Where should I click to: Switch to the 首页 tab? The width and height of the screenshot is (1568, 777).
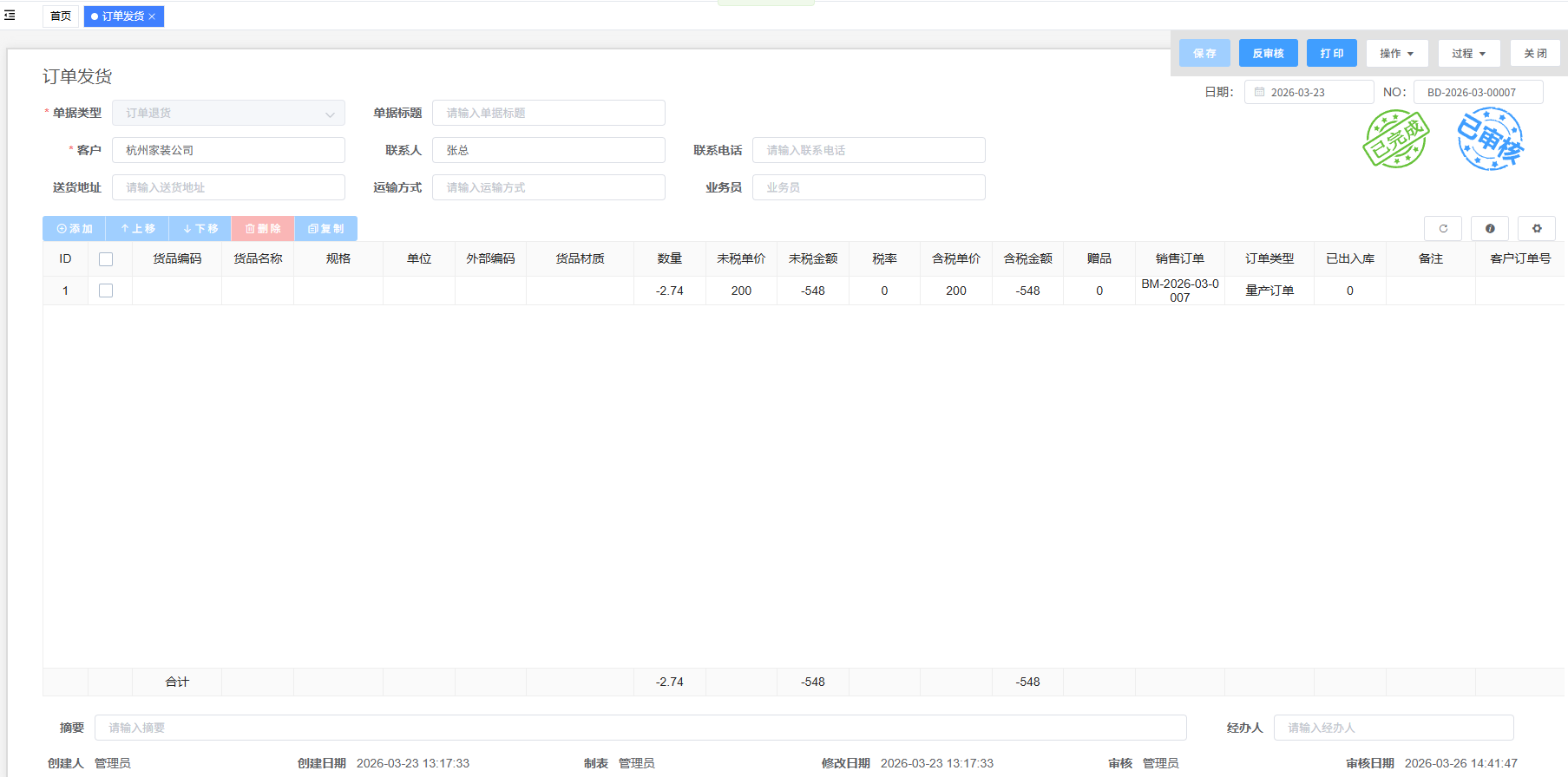pos(61,16)
